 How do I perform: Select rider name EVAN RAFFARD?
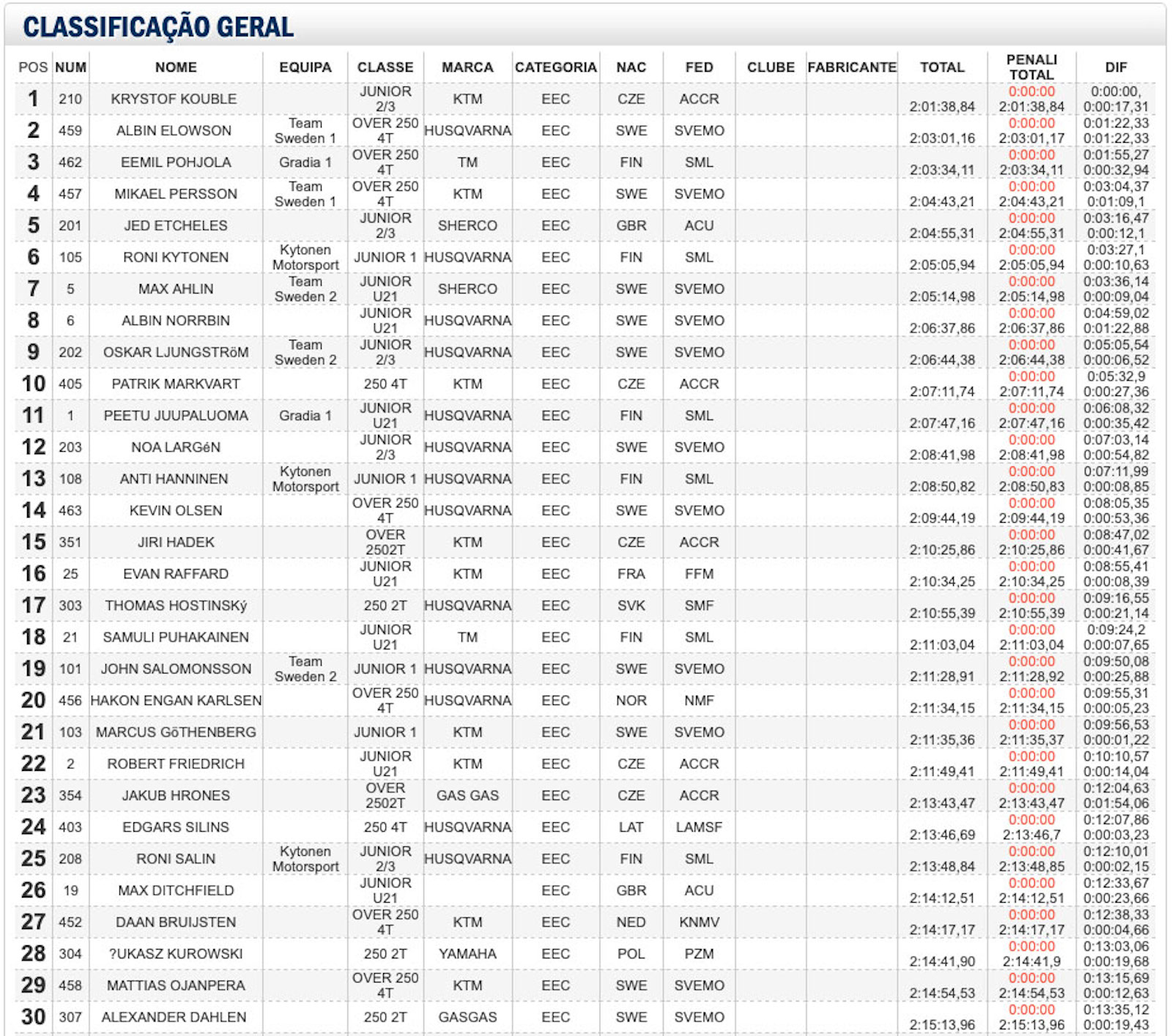point(176,574)
